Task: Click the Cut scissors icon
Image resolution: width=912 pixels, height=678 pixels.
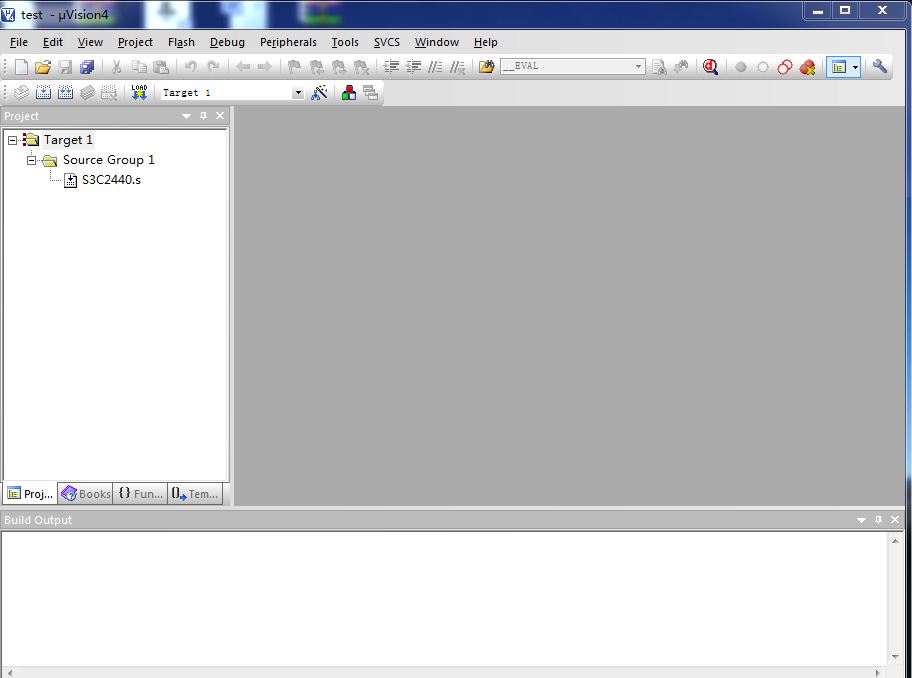Action: click(116, 67)
